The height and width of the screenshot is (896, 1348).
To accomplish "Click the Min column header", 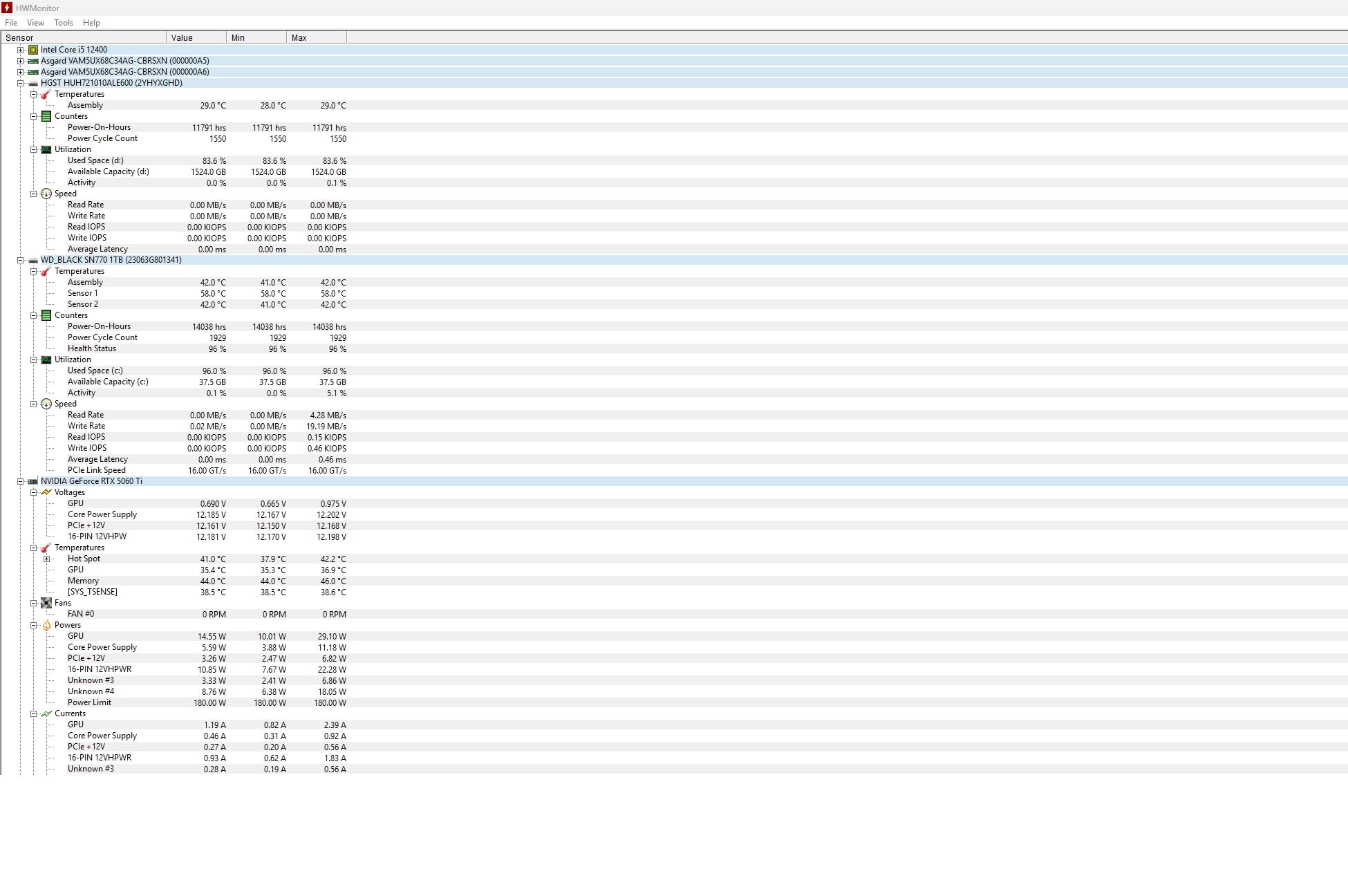I will click(256, 37).
